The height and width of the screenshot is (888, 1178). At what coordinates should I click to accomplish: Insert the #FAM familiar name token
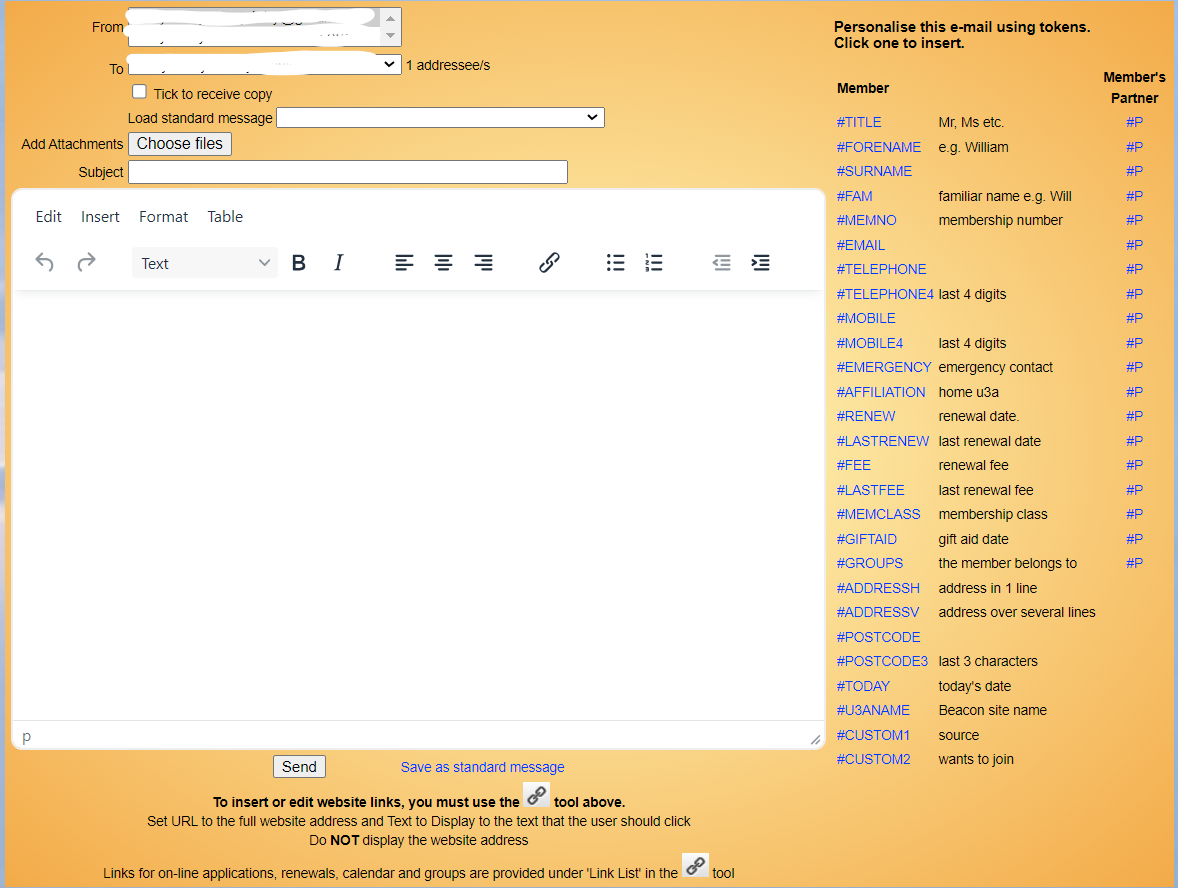[x=854, y=196]
